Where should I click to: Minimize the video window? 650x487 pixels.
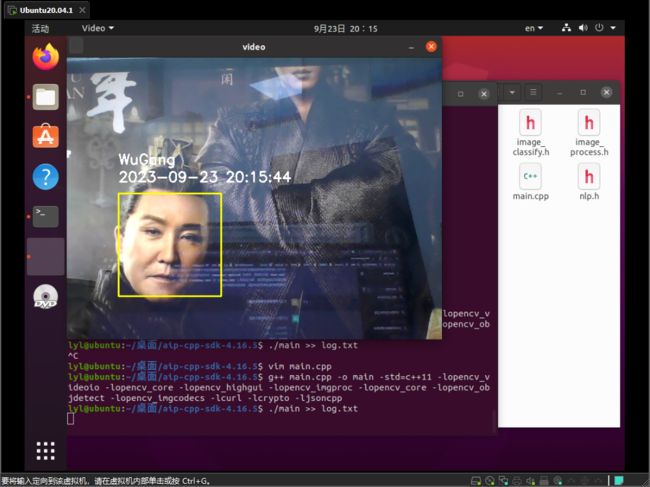411,47
